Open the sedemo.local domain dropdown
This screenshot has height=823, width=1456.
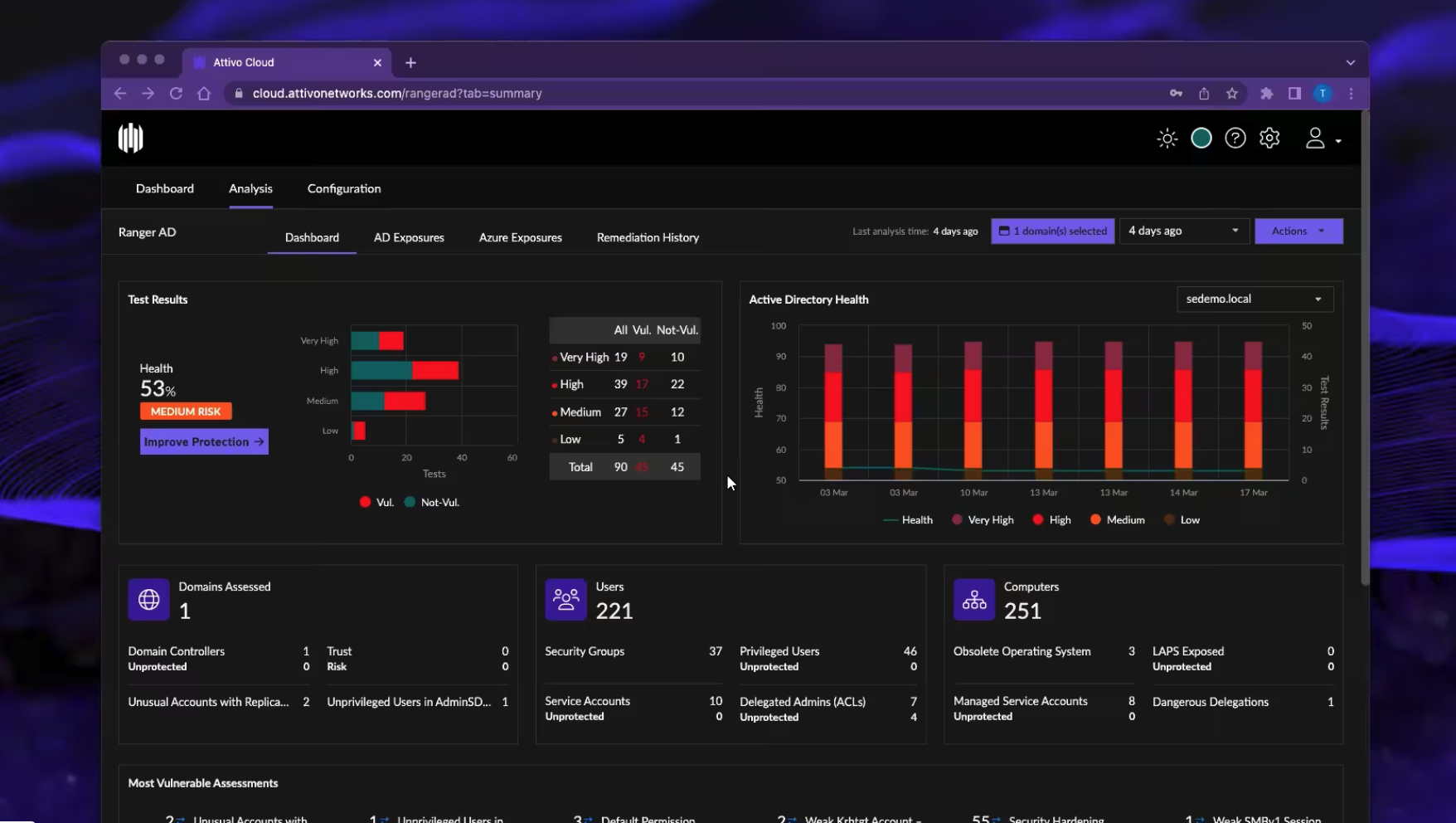click(x=1255, y=299)
